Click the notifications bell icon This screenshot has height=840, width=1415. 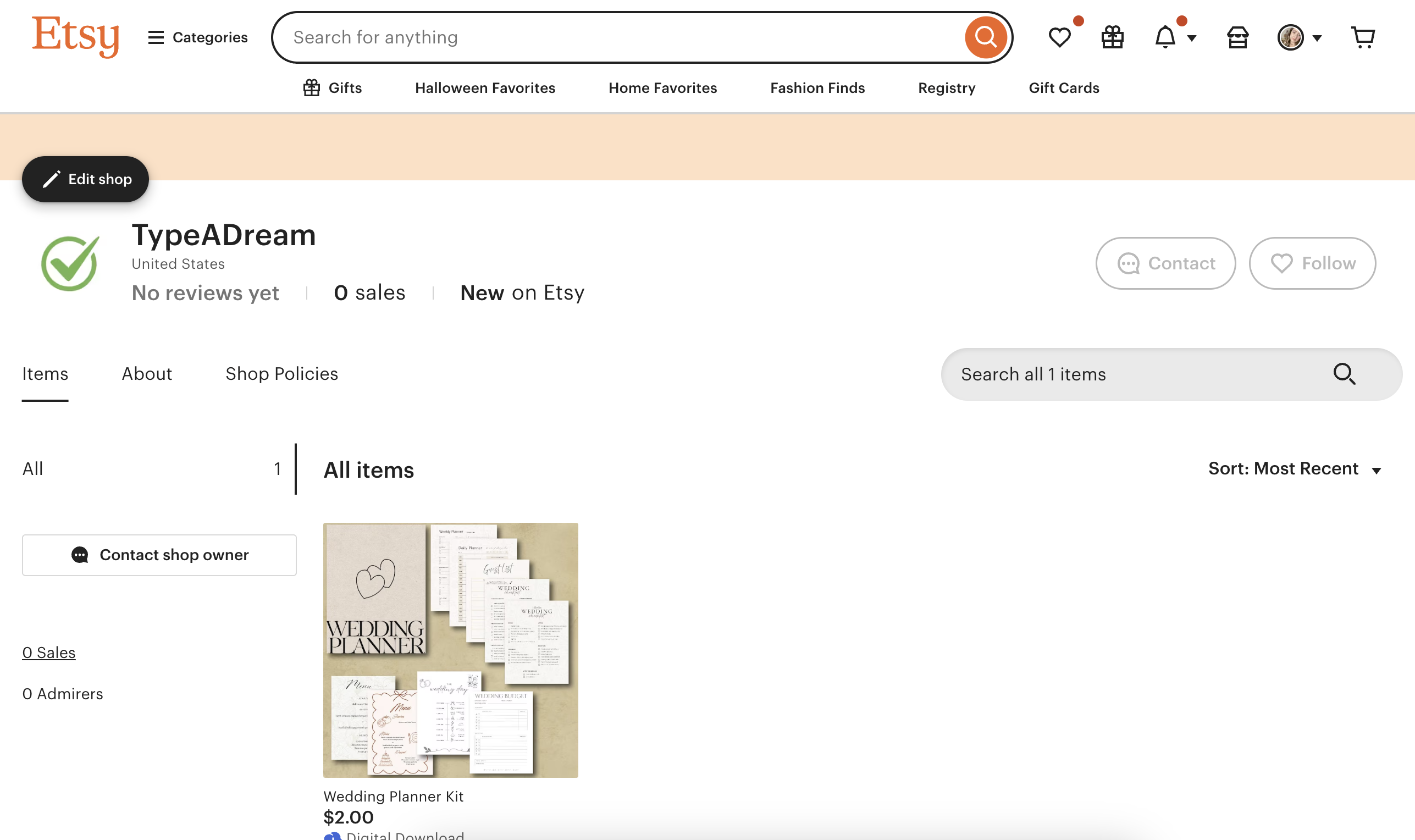1165,37
